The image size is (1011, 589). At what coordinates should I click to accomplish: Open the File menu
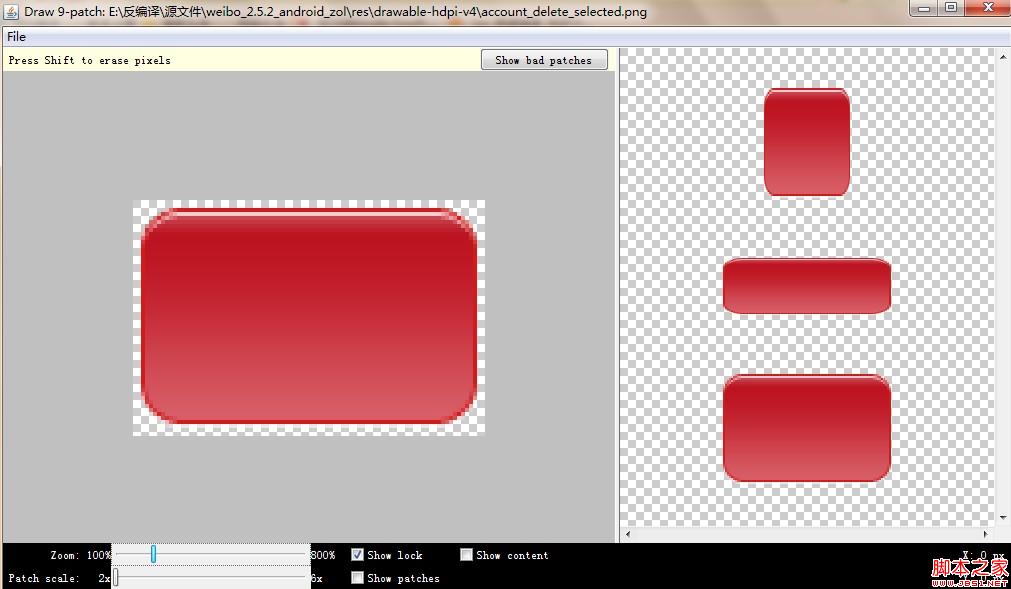17,37
